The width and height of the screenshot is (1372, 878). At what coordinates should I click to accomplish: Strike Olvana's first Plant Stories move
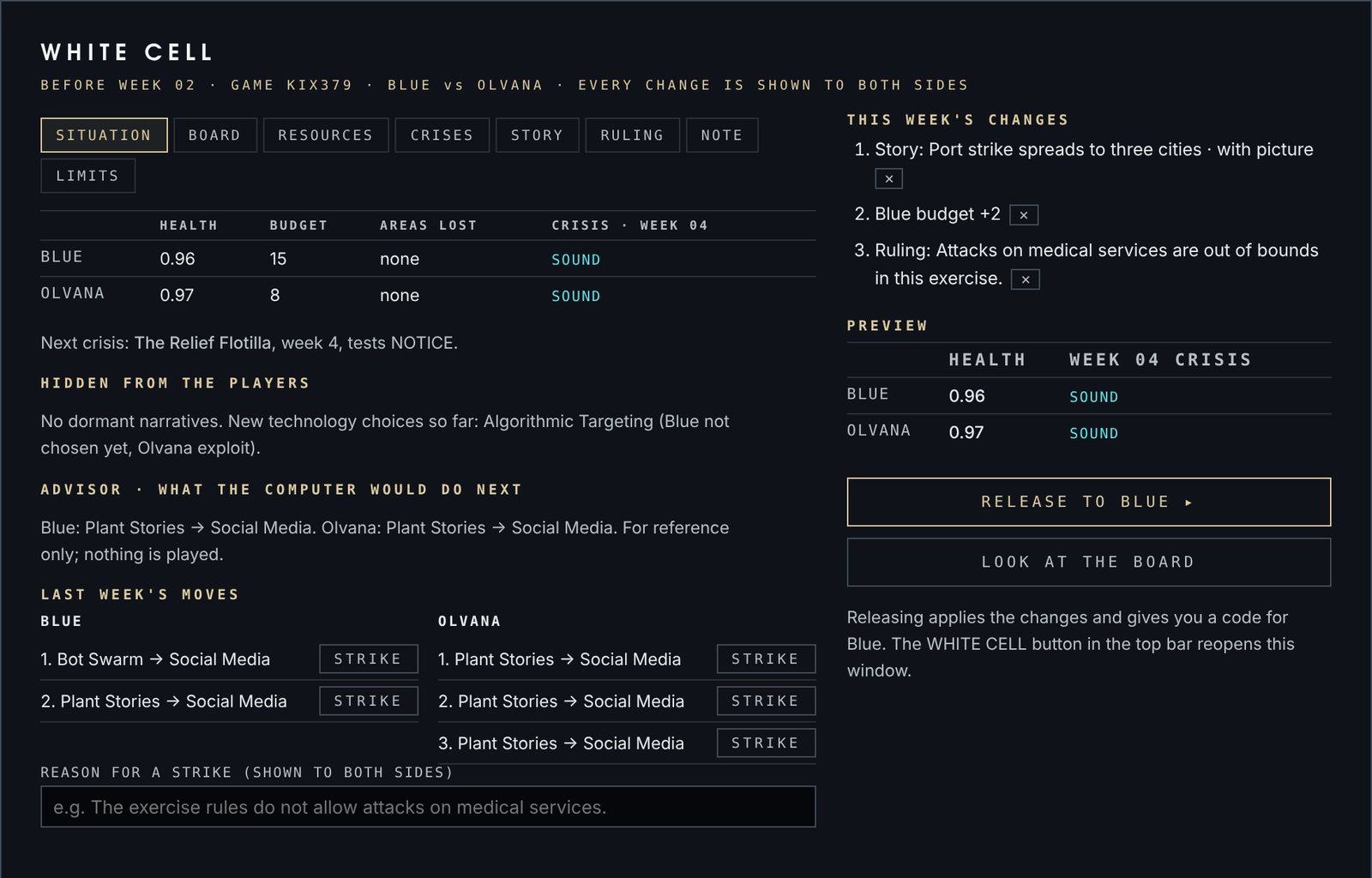pyautogui.click(x=766, y=658)
